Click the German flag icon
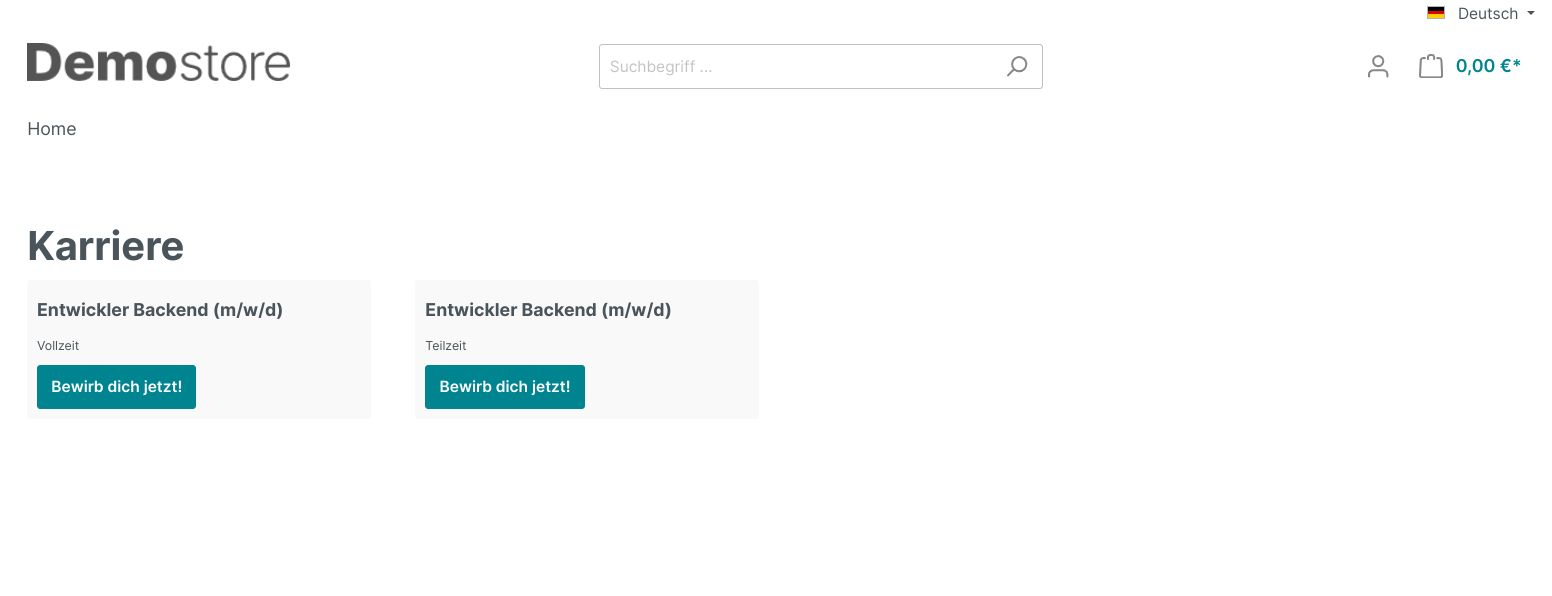This screenshot has height=596, width=1552. click(1436, 13)
